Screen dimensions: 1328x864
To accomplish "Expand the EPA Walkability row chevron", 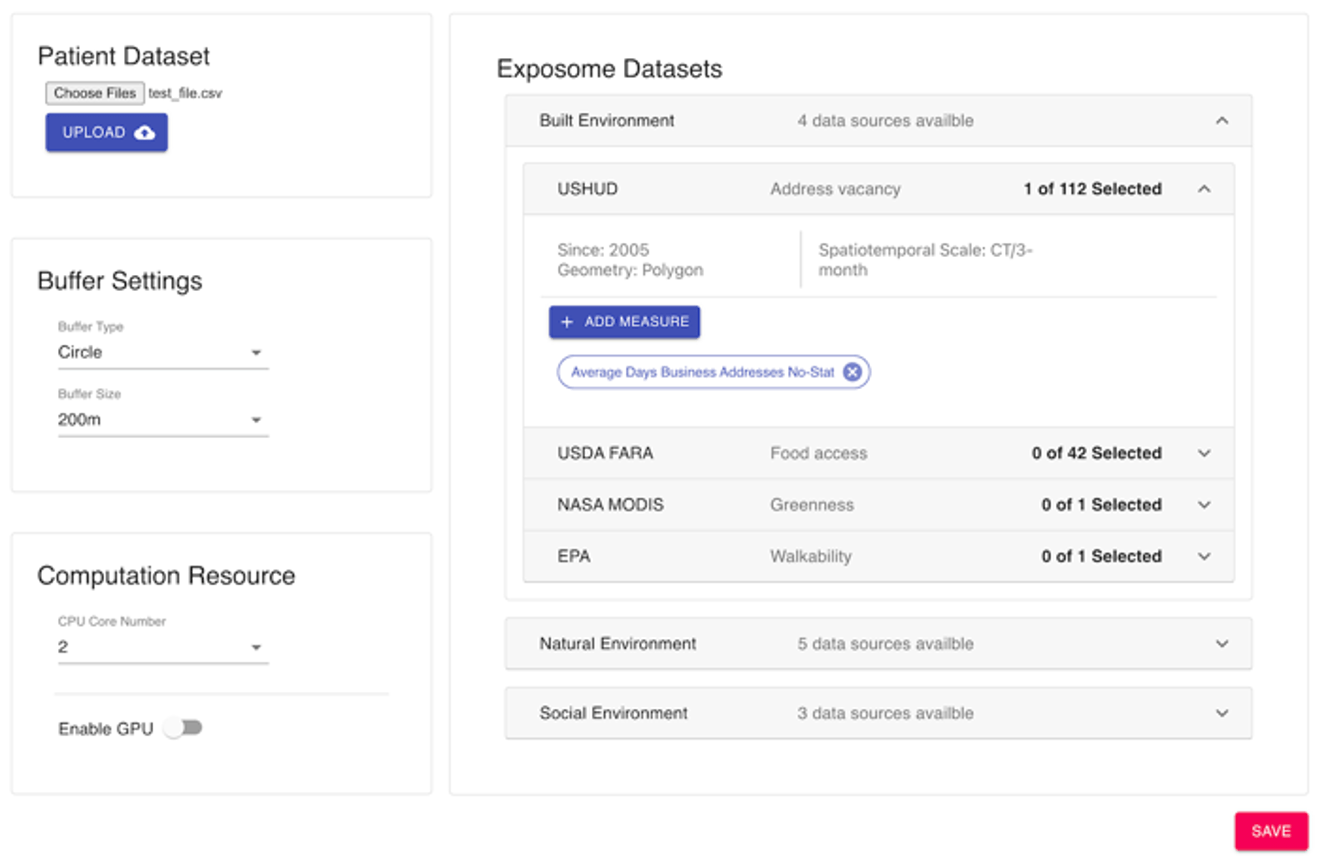I will (1204, 556).
